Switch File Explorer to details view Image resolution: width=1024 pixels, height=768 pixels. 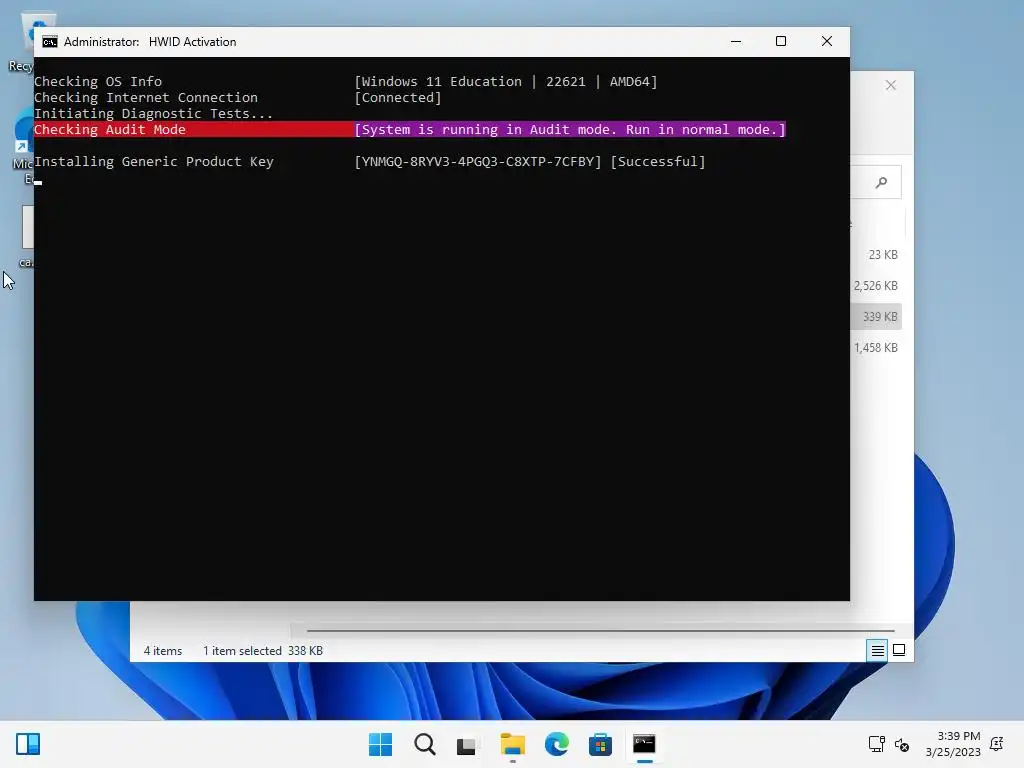tap(877, 650)
